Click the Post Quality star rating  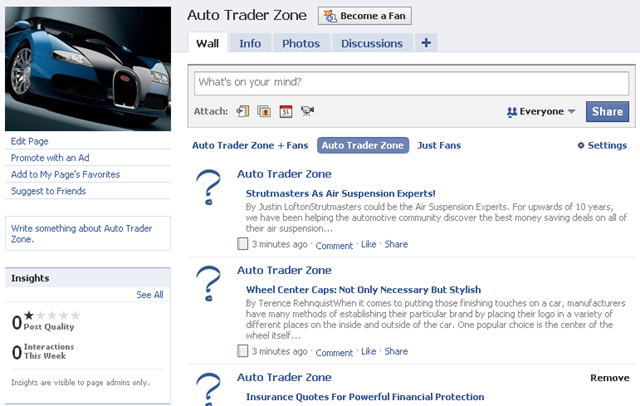52,315
